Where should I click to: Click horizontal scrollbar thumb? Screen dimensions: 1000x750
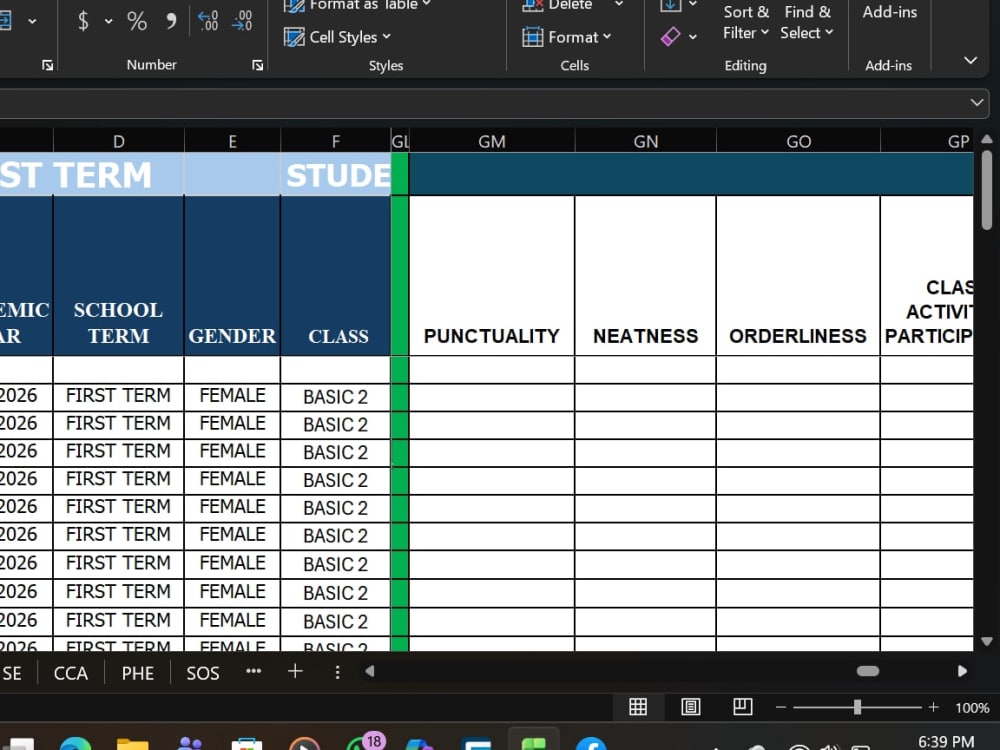(867, 671)
